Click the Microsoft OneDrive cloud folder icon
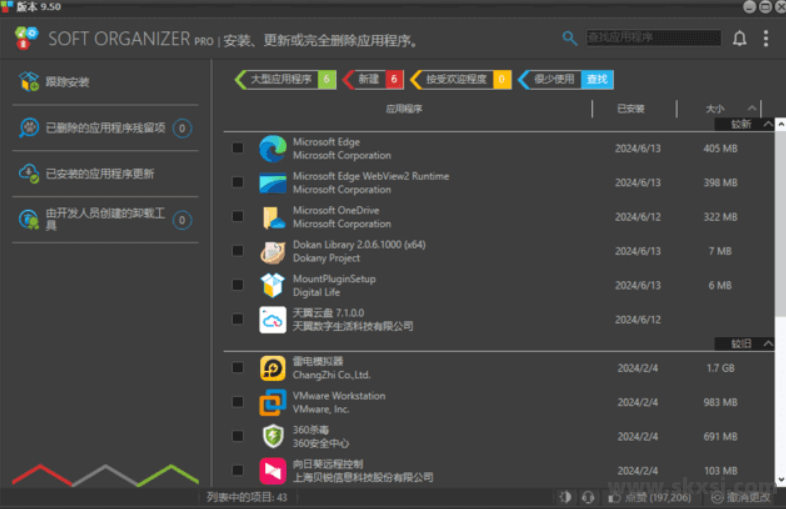Image resolution: width=786 pixels, height=509 pixels. click(273, 217)
